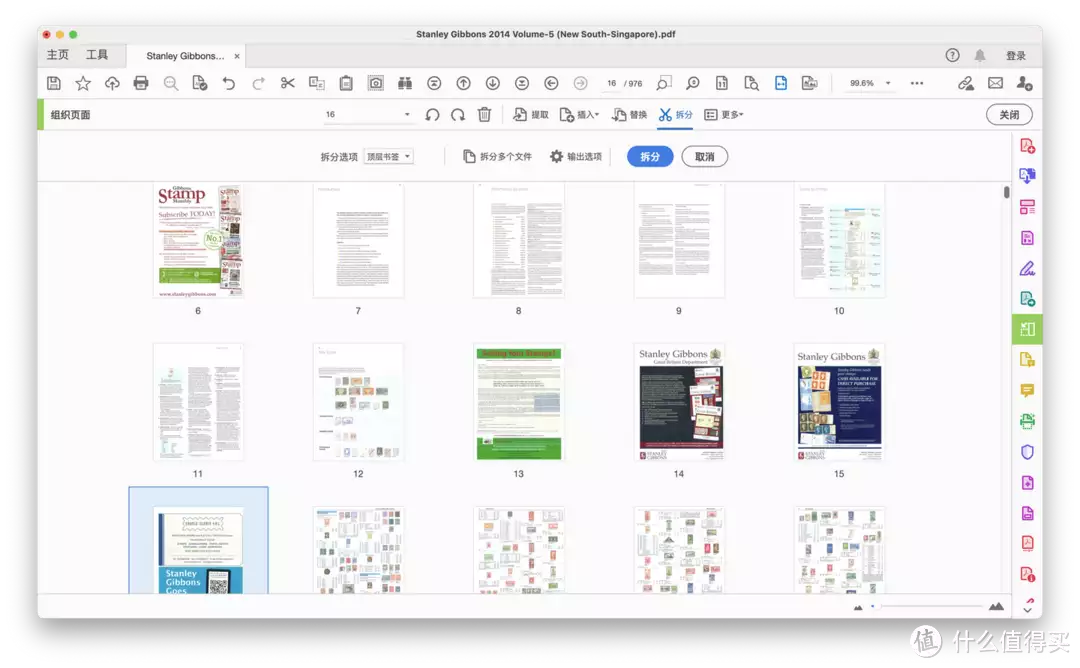
Task: Open the zoom level 99.6% dropdown
Action: click(869, 83)
